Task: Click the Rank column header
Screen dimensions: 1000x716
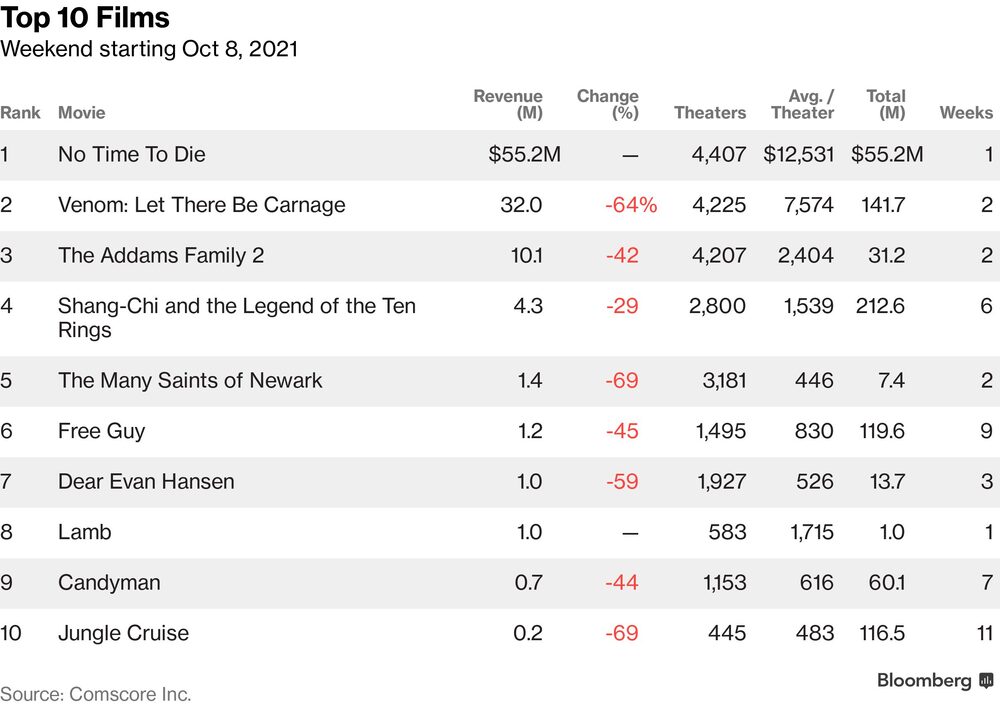Action: (x=20, y=113)
